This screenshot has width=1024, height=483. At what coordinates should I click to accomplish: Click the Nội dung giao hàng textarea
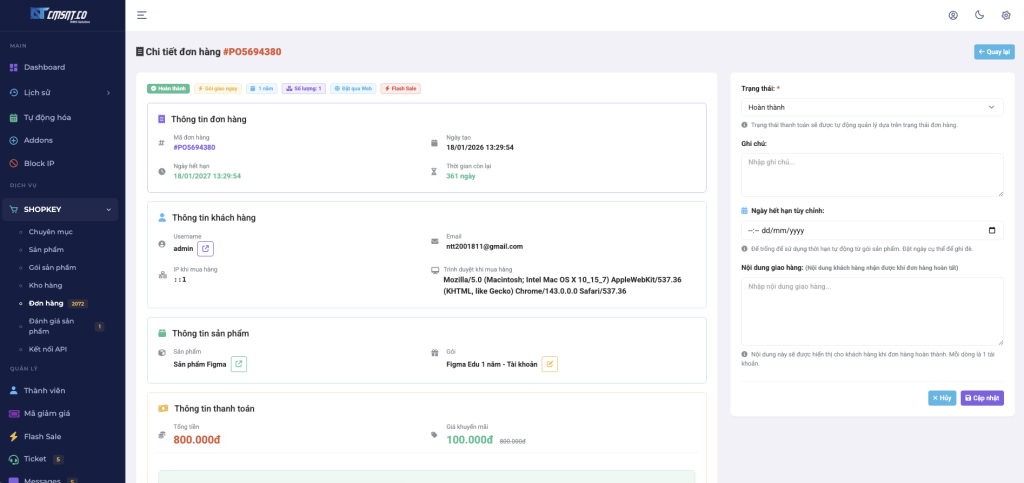tap(872, 310)
